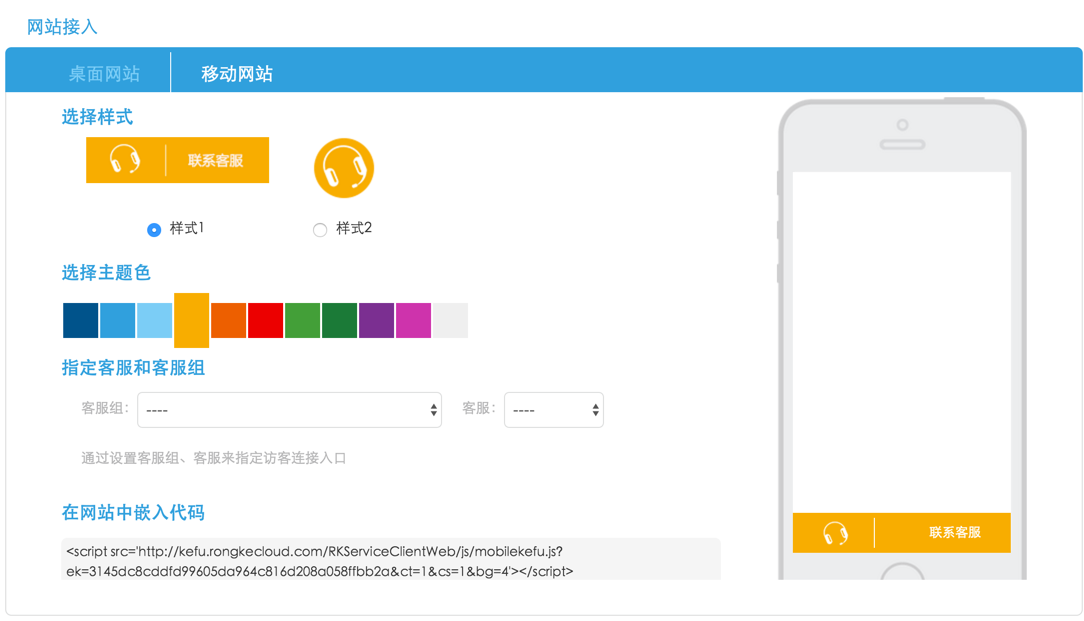Select the 样式1 radio button
The image size is (1084, 621).
tap(154, 230)
